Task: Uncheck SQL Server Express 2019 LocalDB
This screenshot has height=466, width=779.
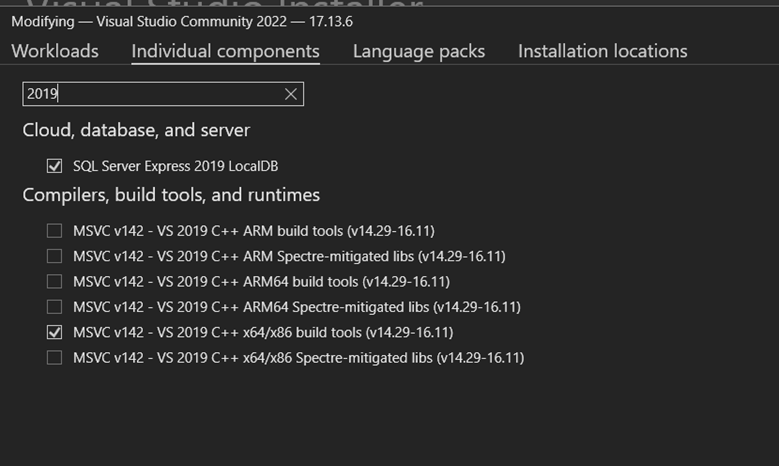Action: (x=55, y=166)
